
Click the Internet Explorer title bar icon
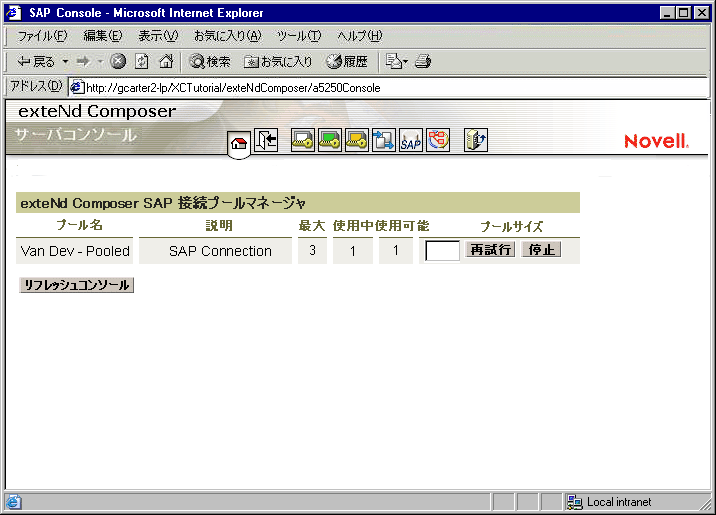click(13, 12)
